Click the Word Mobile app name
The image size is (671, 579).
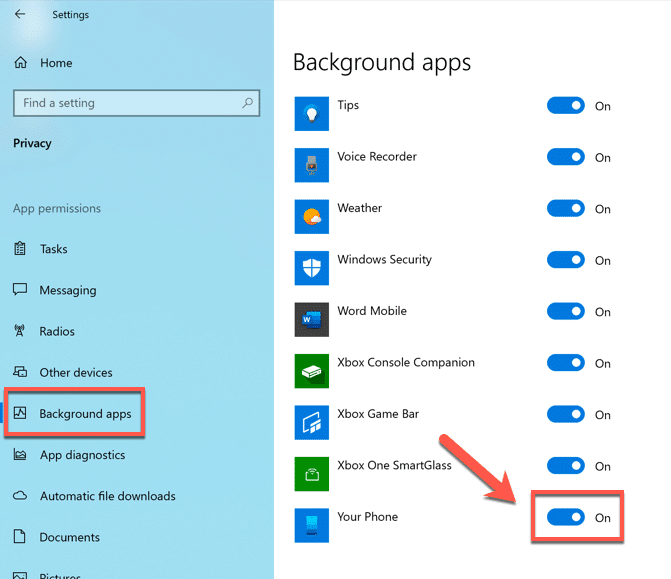click(372, 311)
